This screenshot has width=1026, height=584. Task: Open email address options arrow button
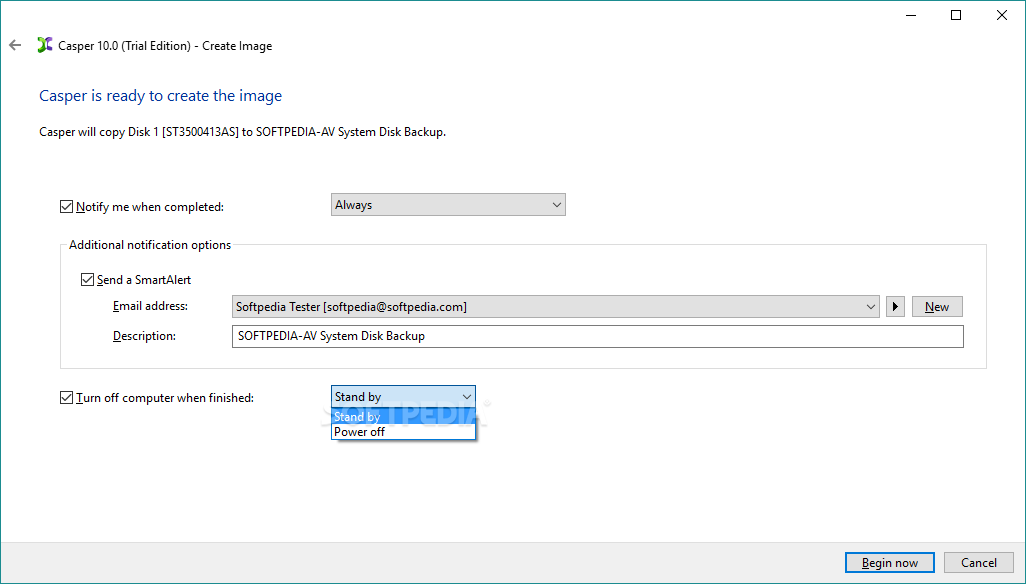895,307
